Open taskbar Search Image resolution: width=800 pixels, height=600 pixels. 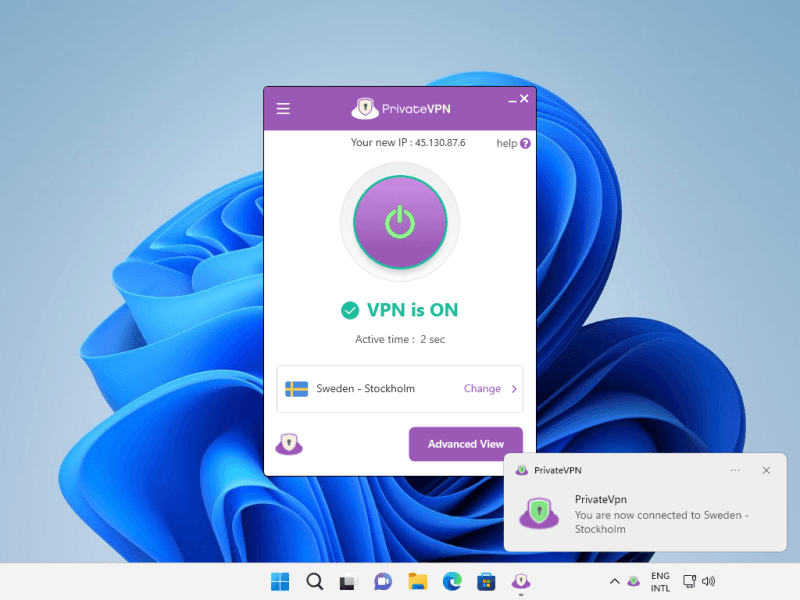pyautogui.click(x=314, y=581)
